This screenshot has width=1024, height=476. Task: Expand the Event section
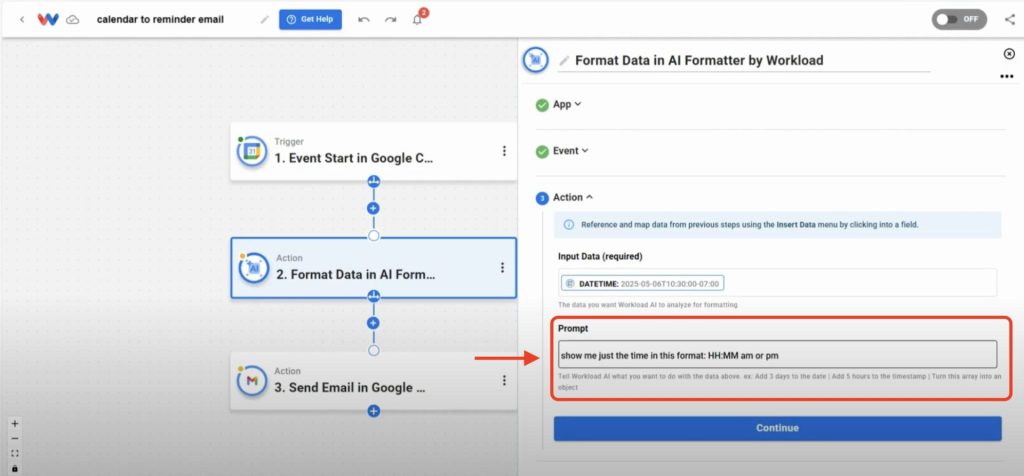(571, 151)
